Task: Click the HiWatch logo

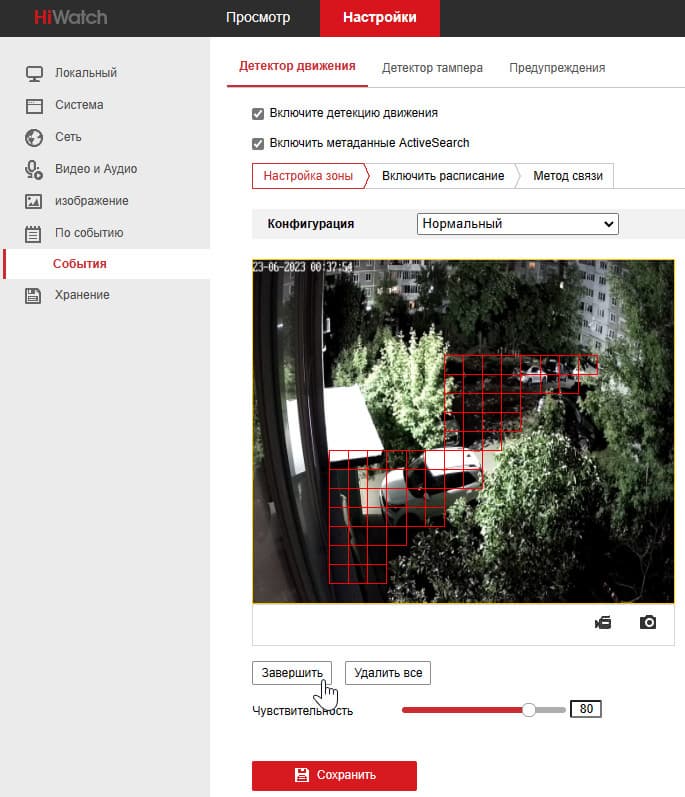Action: coord(71,17)
